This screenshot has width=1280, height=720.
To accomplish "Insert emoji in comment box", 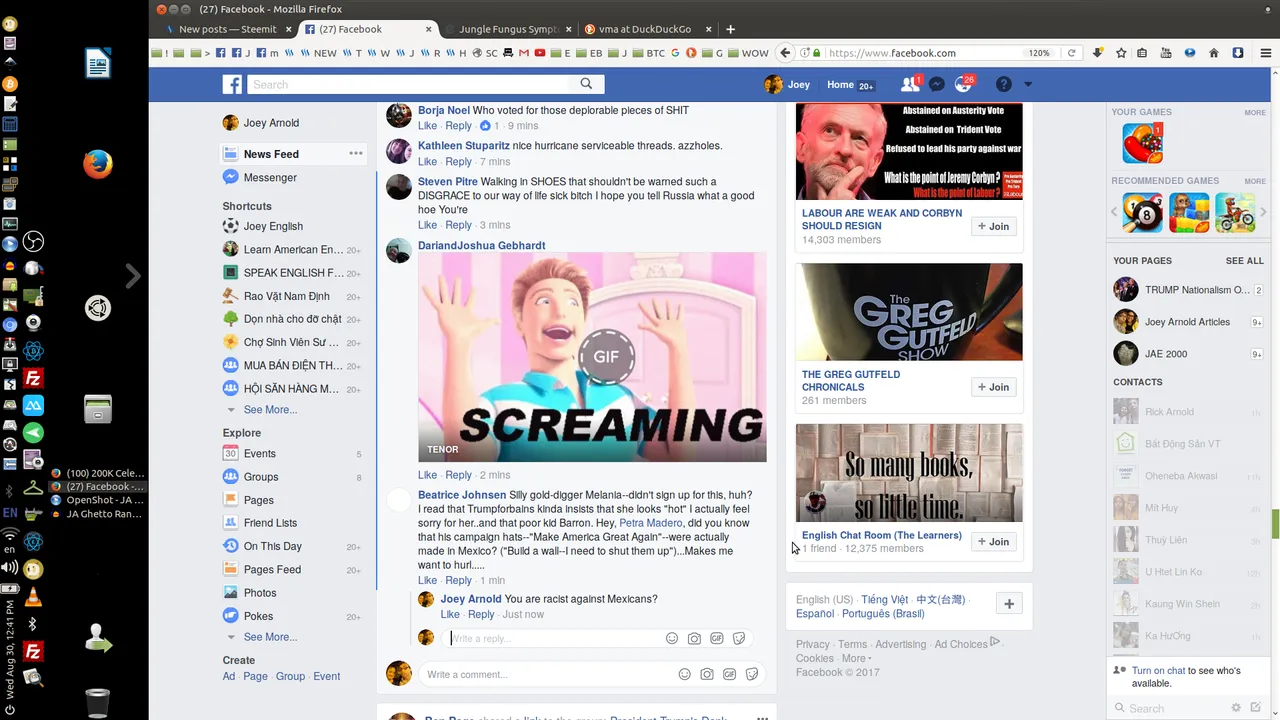I will 685,675.
